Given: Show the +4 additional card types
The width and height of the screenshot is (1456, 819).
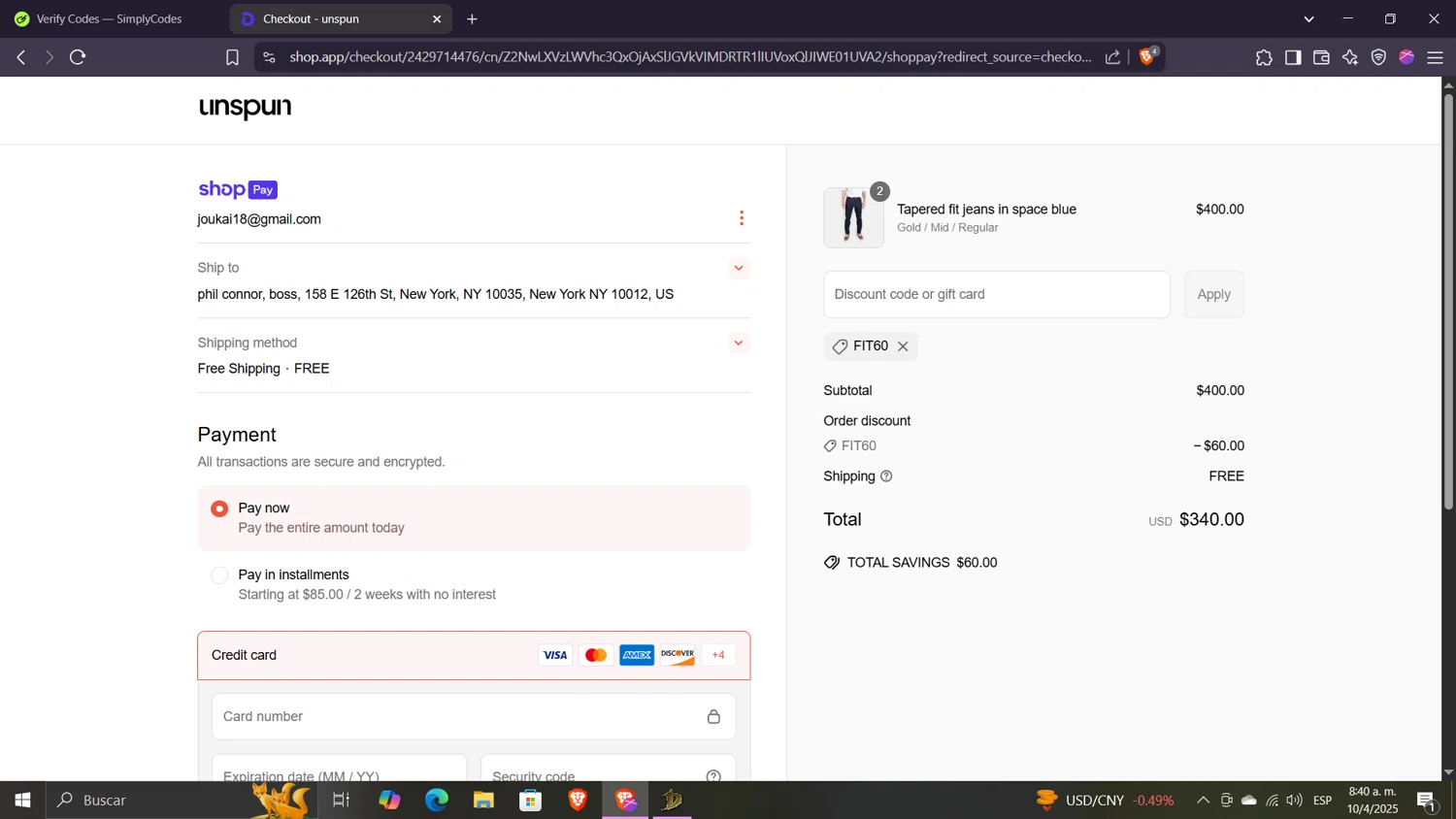Looking at the screenshot, I should (718, 656).
